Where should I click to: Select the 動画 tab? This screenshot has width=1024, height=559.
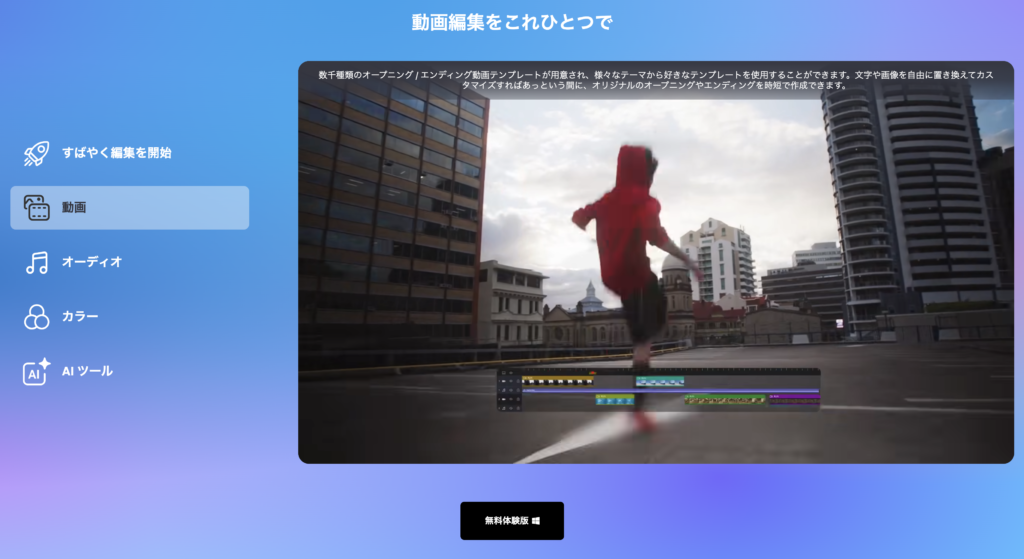point(129,208)
